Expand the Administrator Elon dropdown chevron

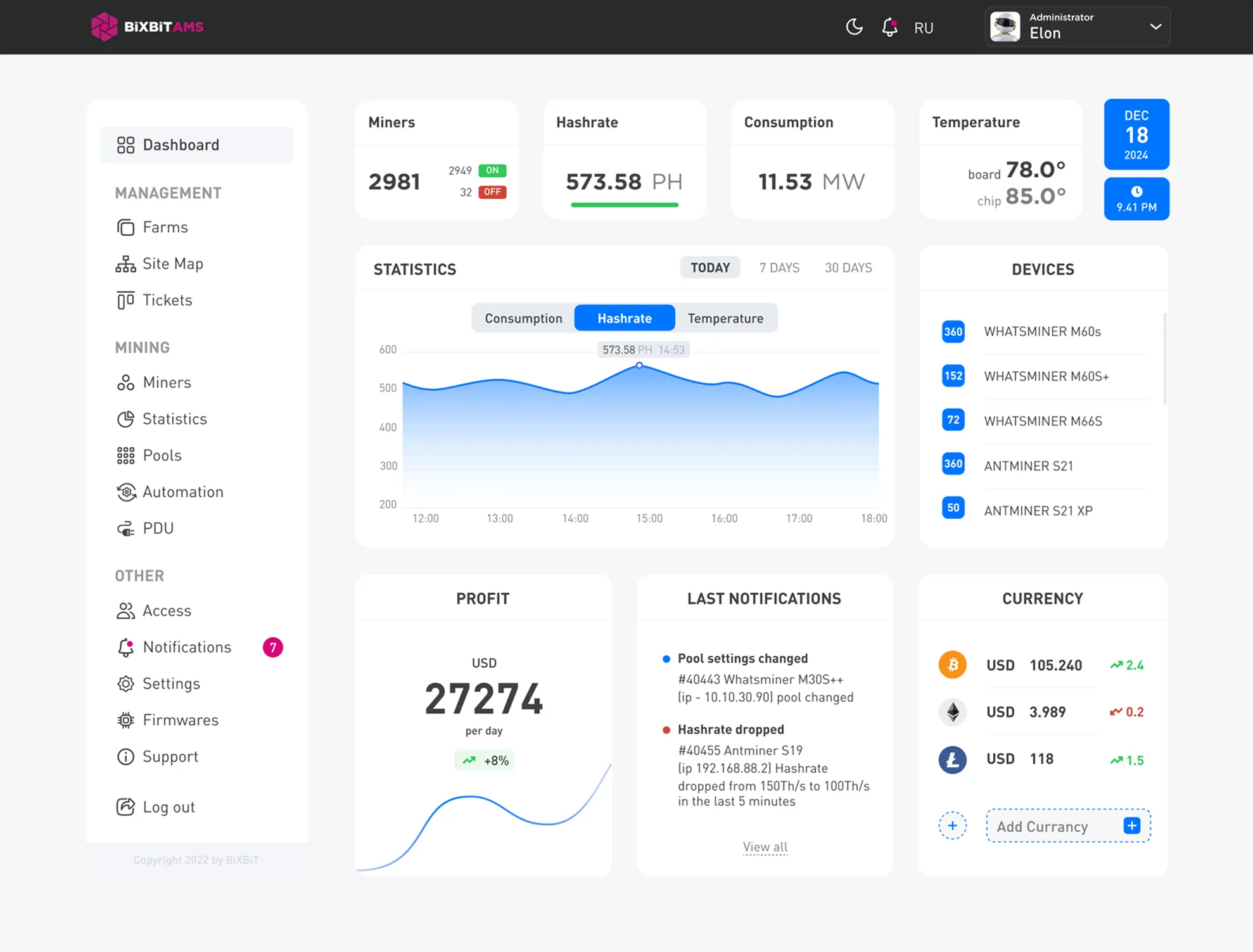point(1155,27)
